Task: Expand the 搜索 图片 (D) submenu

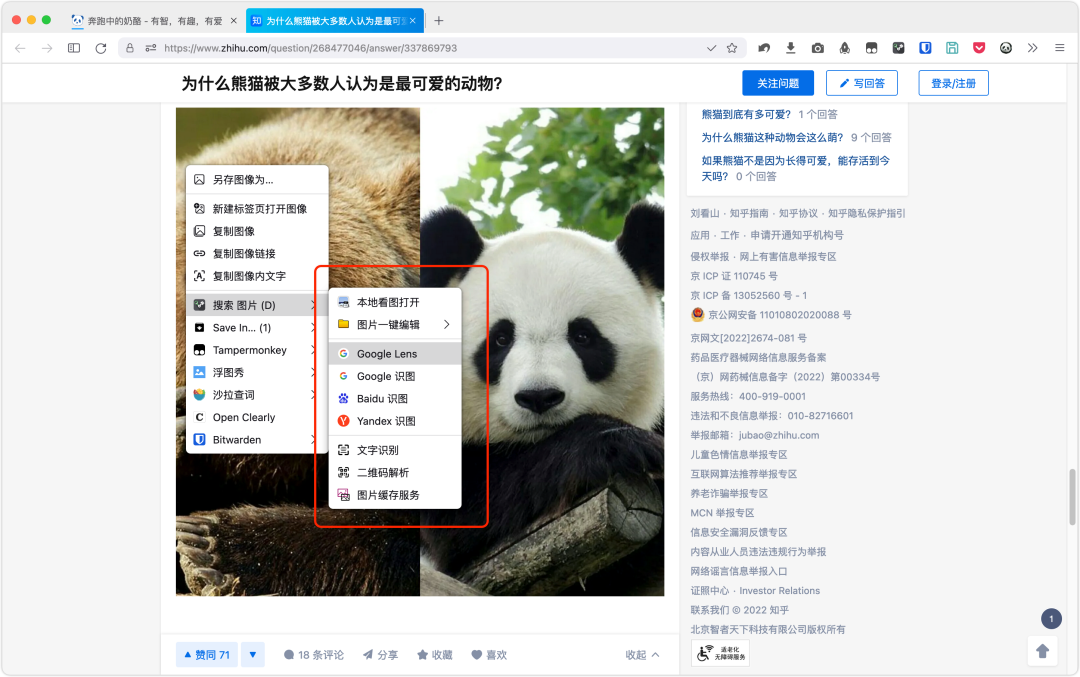Action: pos(257,305)
